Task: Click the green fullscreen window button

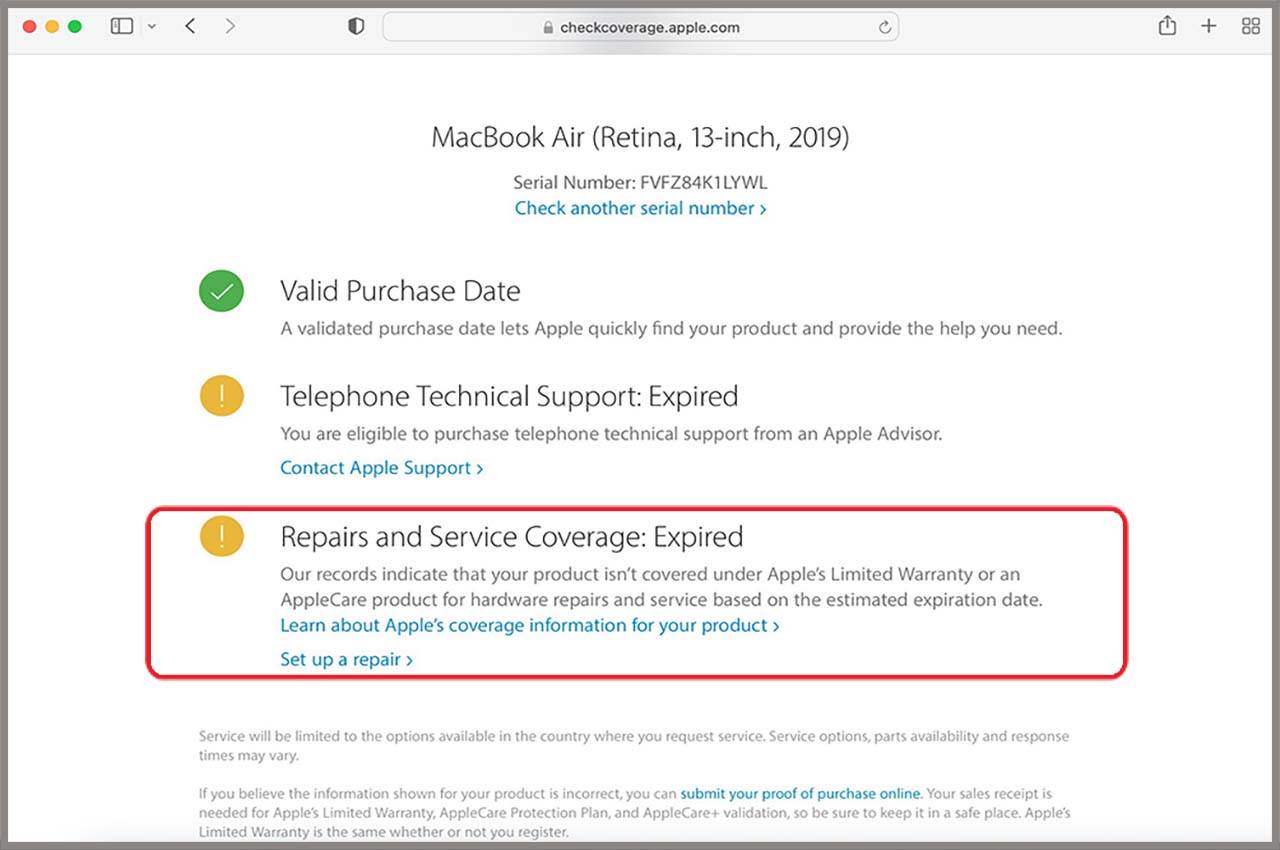Action: [75, 27]
